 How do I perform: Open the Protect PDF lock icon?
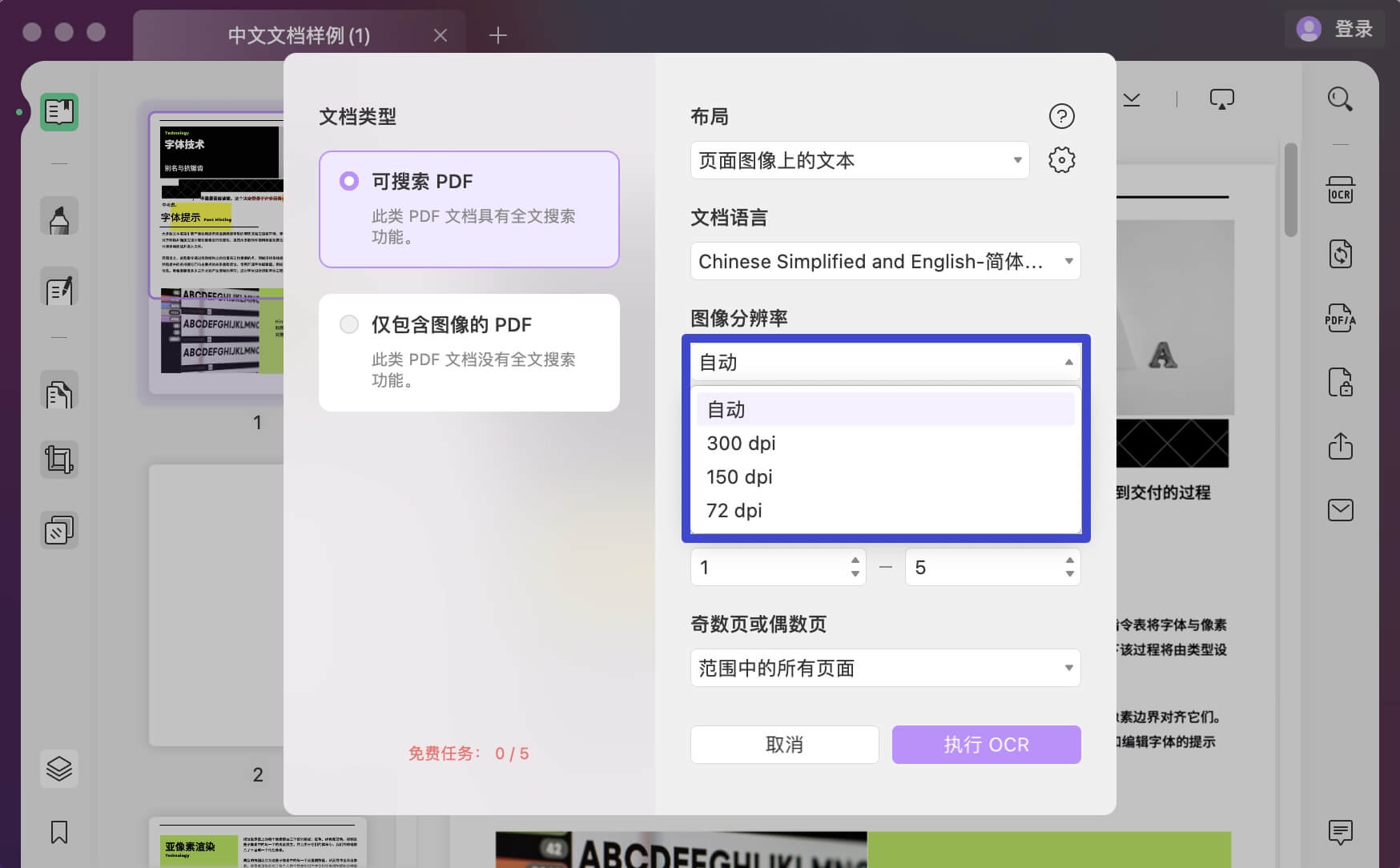tap(1340, 382)
